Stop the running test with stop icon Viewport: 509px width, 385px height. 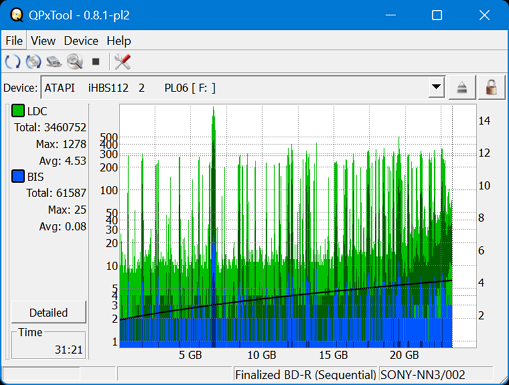pos(96,62)
